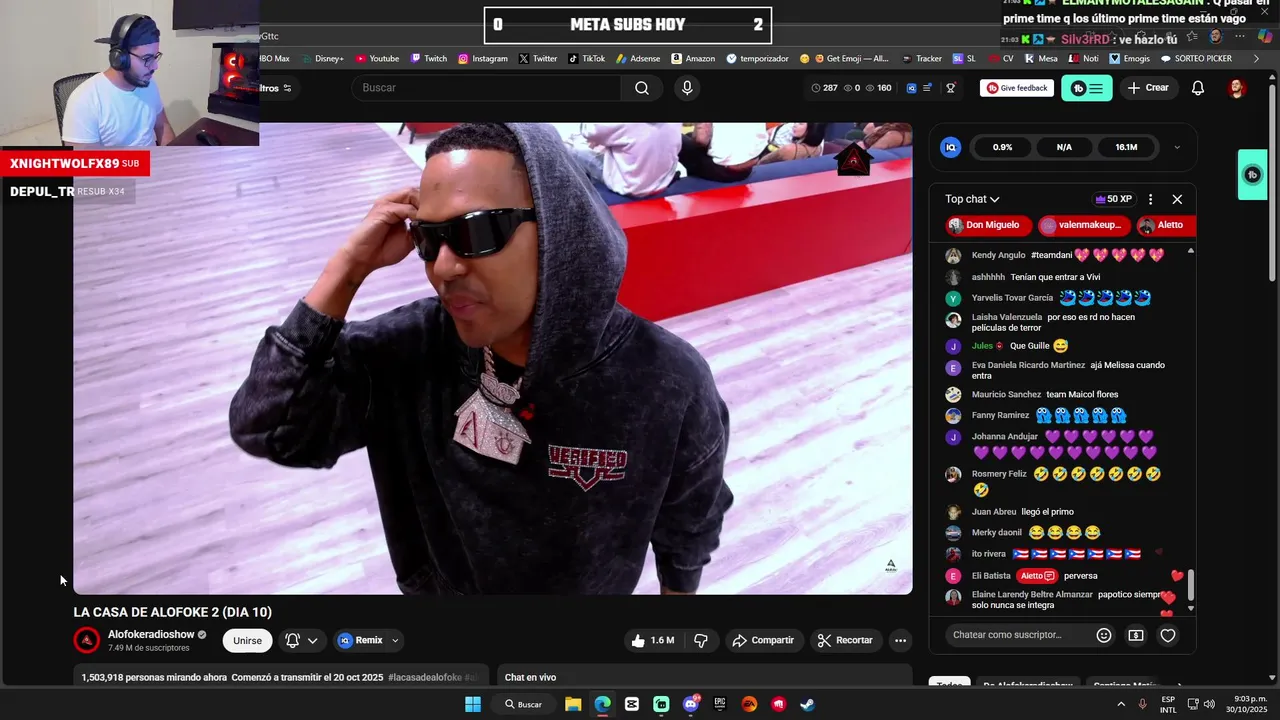
Task: Click the YouTube search input field
Action: [x=487, y=88]
